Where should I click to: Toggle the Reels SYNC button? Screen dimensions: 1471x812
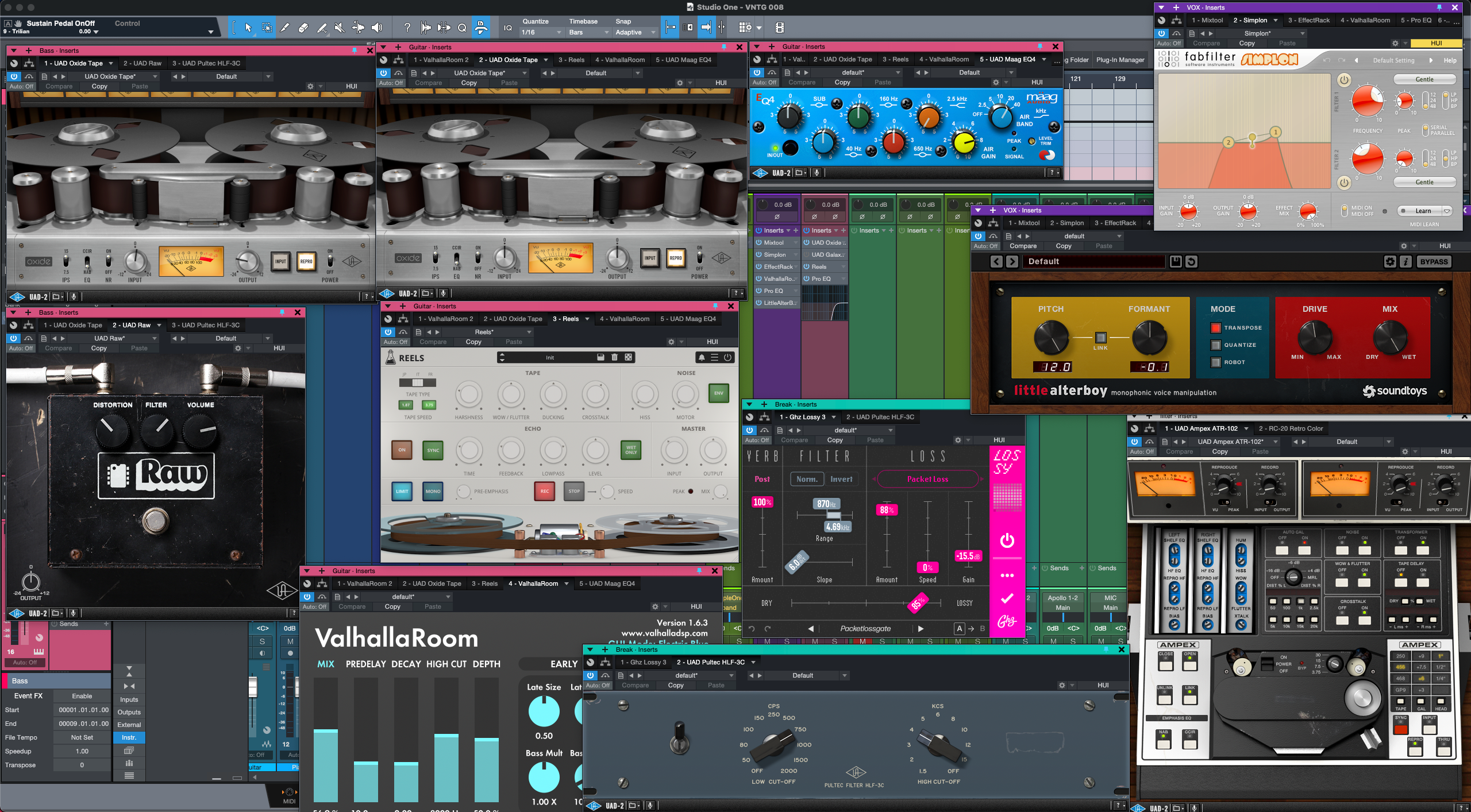tap(433, 450)
